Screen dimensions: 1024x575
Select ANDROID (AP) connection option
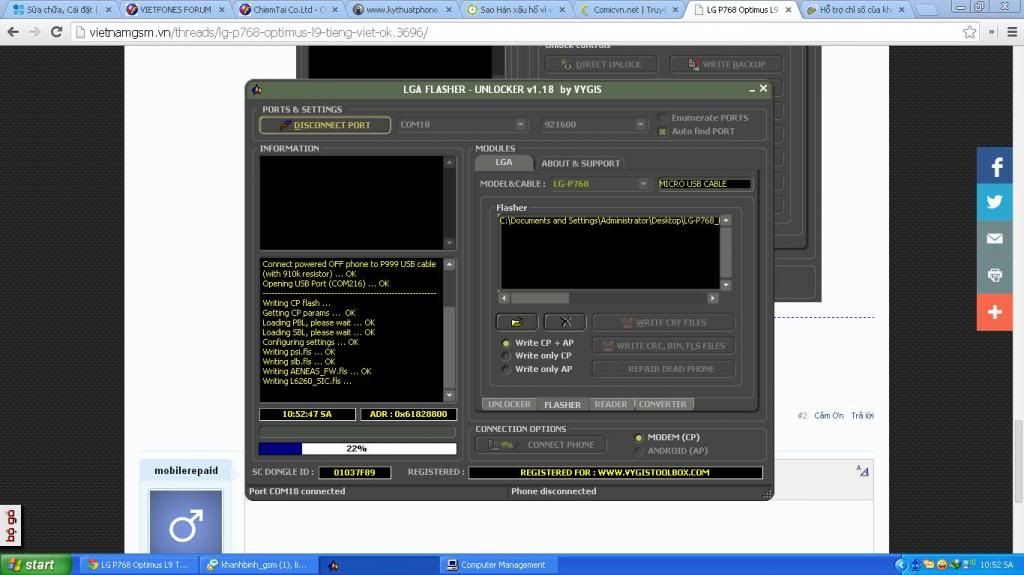[x=638, y=451]
